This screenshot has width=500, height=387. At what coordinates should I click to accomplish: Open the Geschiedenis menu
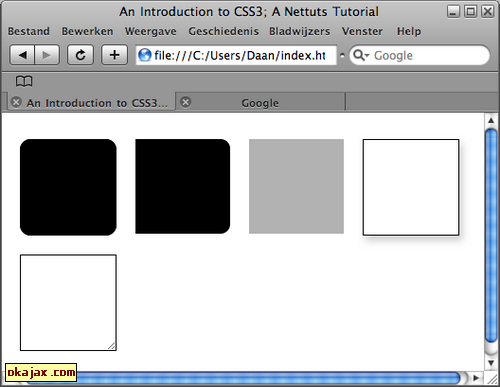[223, 31]
